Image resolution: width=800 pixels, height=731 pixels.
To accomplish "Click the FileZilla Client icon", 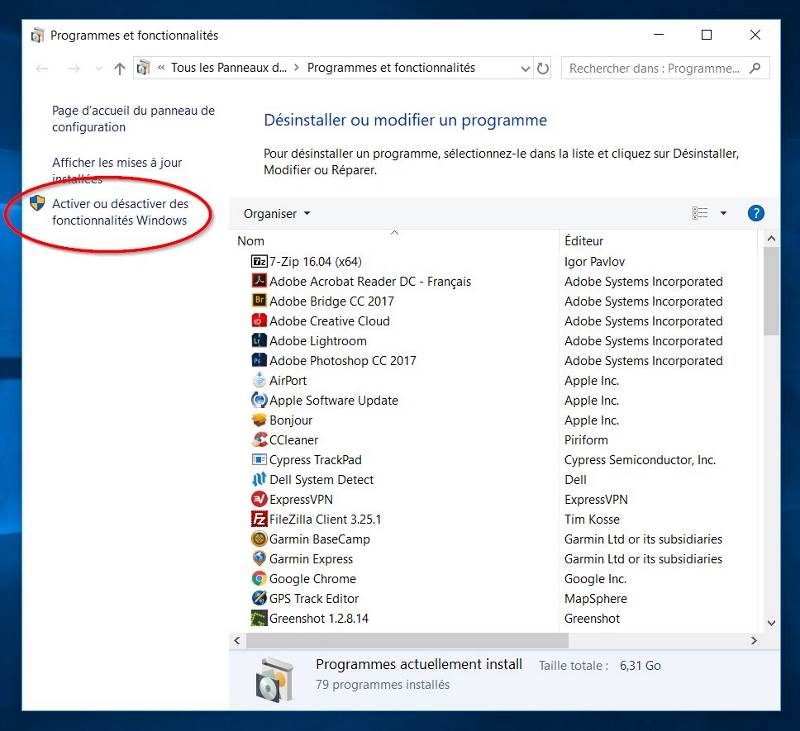I will [x=259, y=519].
